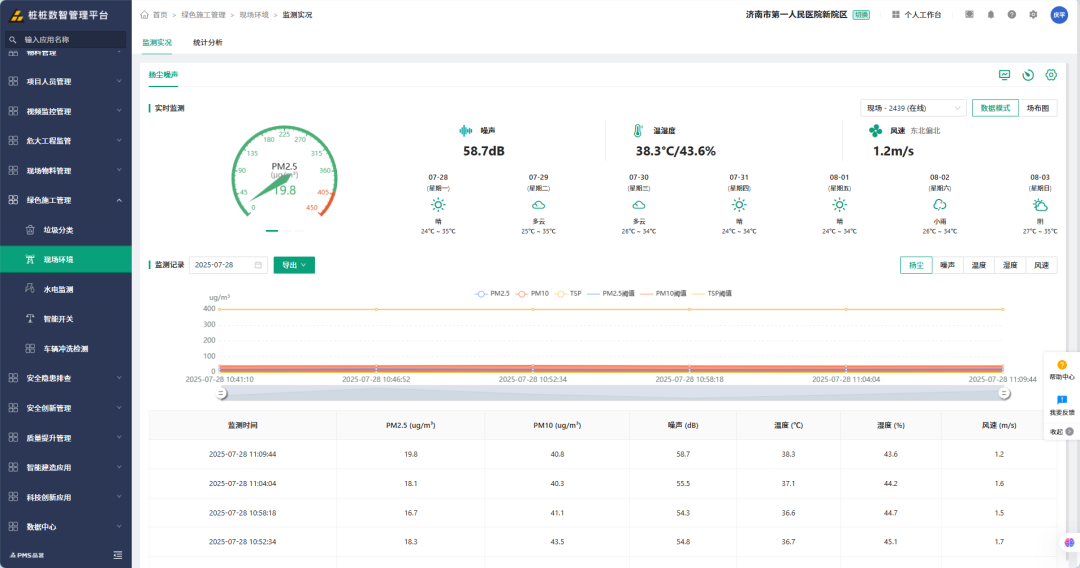1080x568 pixels.
Task: Click the user avatar in top right
Action: click(x=1059, y=14)
